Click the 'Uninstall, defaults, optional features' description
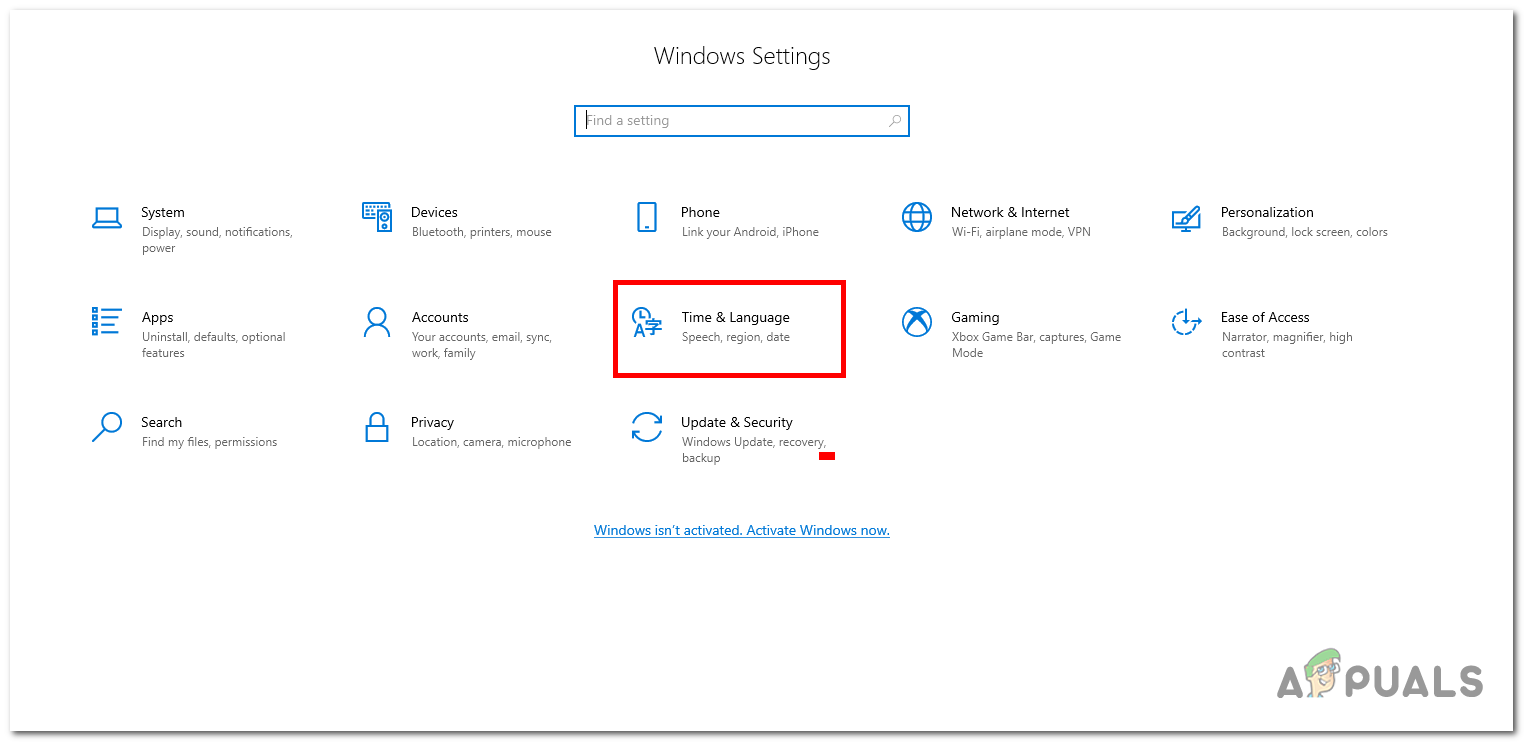The height and width of the screenshot is (742, 1524). pyautogui.click(x=214, y=345)
